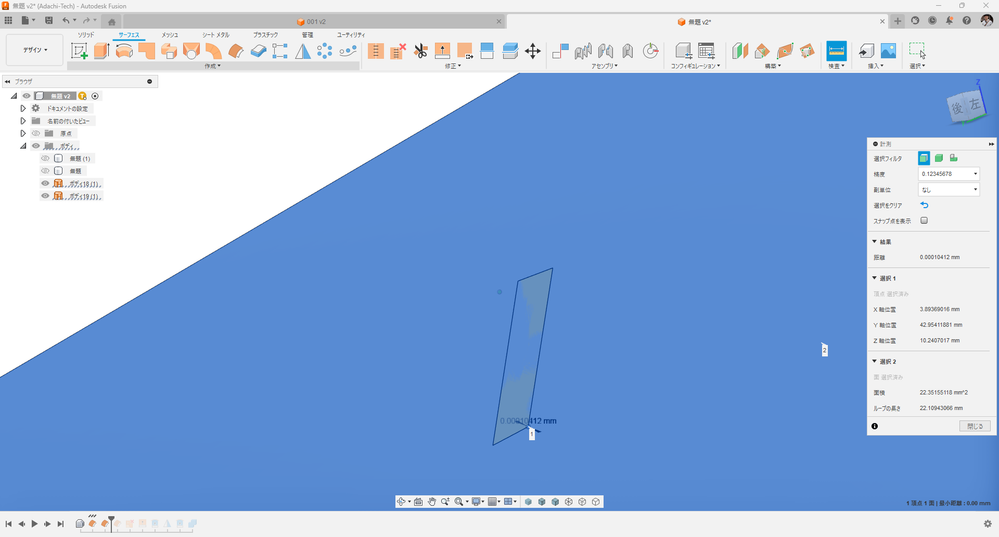Switch to the ソリッド tab
999x537 pixels.
click(86, 35)
